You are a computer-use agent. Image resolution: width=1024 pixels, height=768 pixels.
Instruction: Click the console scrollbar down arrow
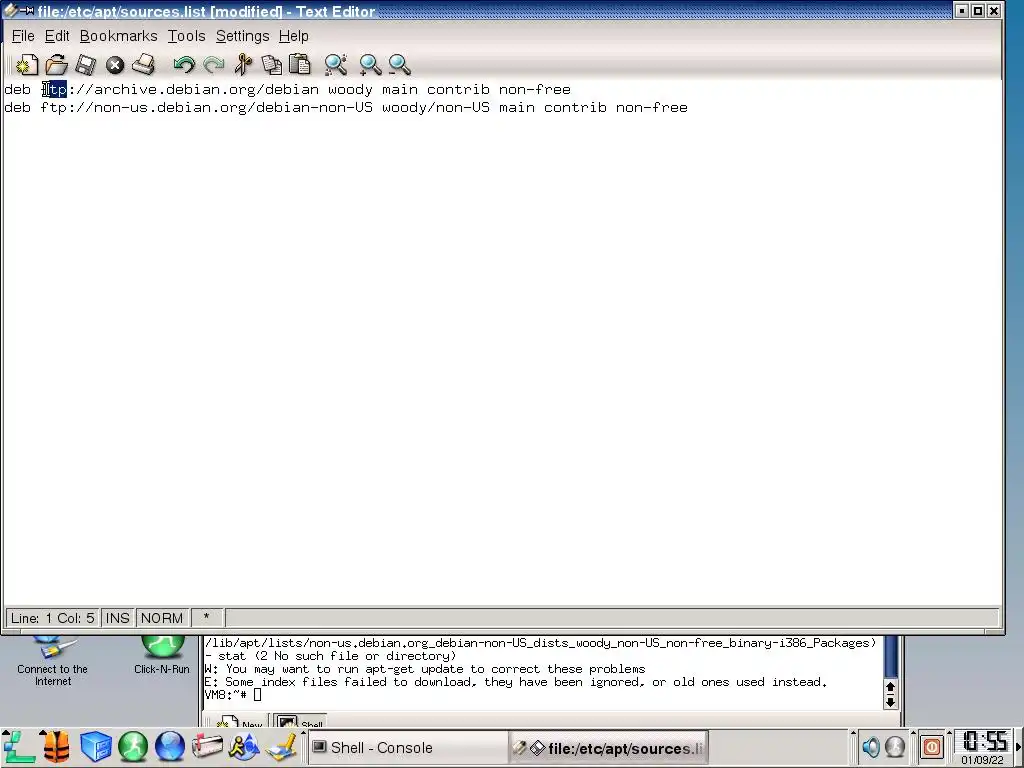coord(890,701)
